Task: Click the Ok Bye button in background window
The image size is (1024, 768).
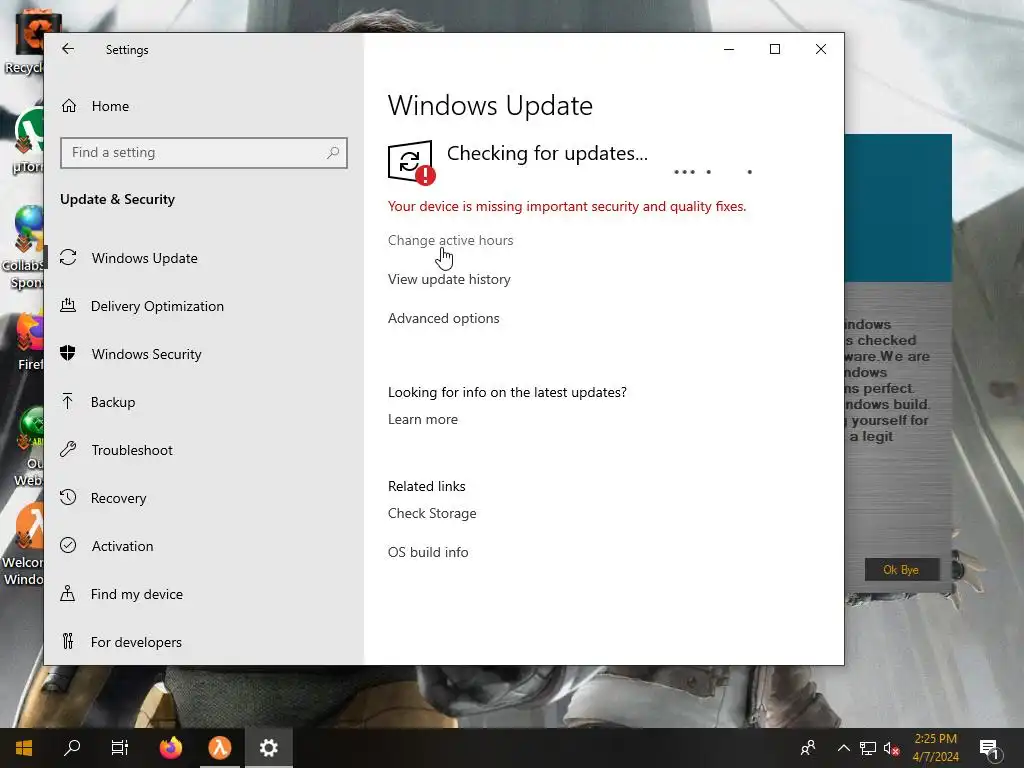Action: 901,569
